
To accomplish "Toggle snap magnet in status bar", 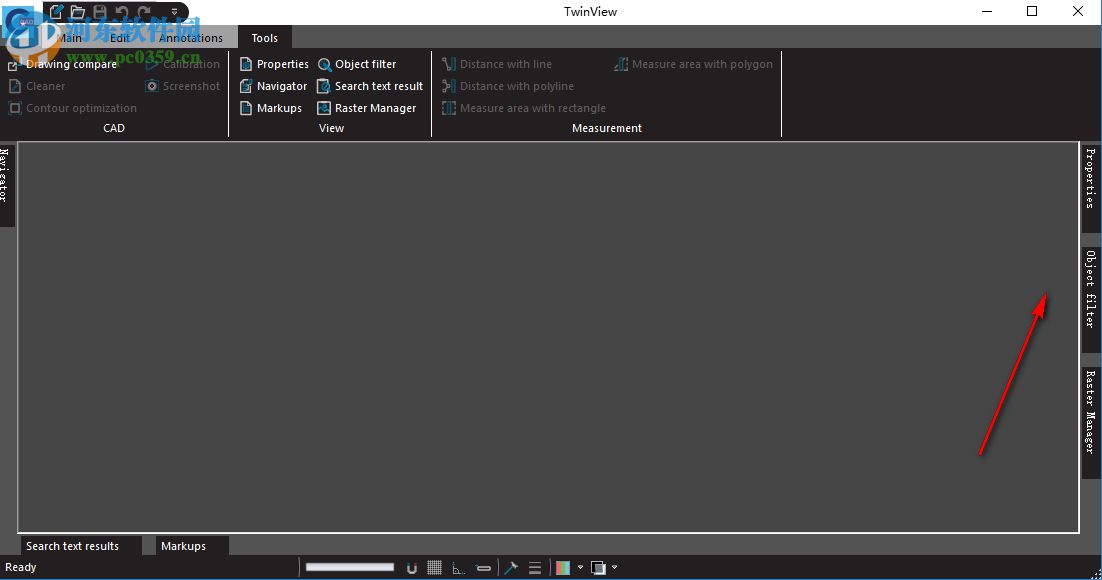I will pos(412,567).
